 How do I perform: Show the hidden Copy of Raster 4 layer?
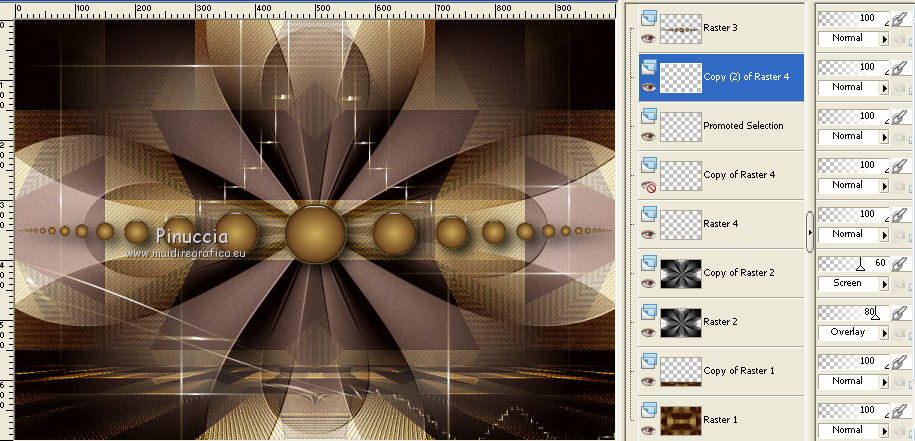pyautogui.click(x=648, y=185)
